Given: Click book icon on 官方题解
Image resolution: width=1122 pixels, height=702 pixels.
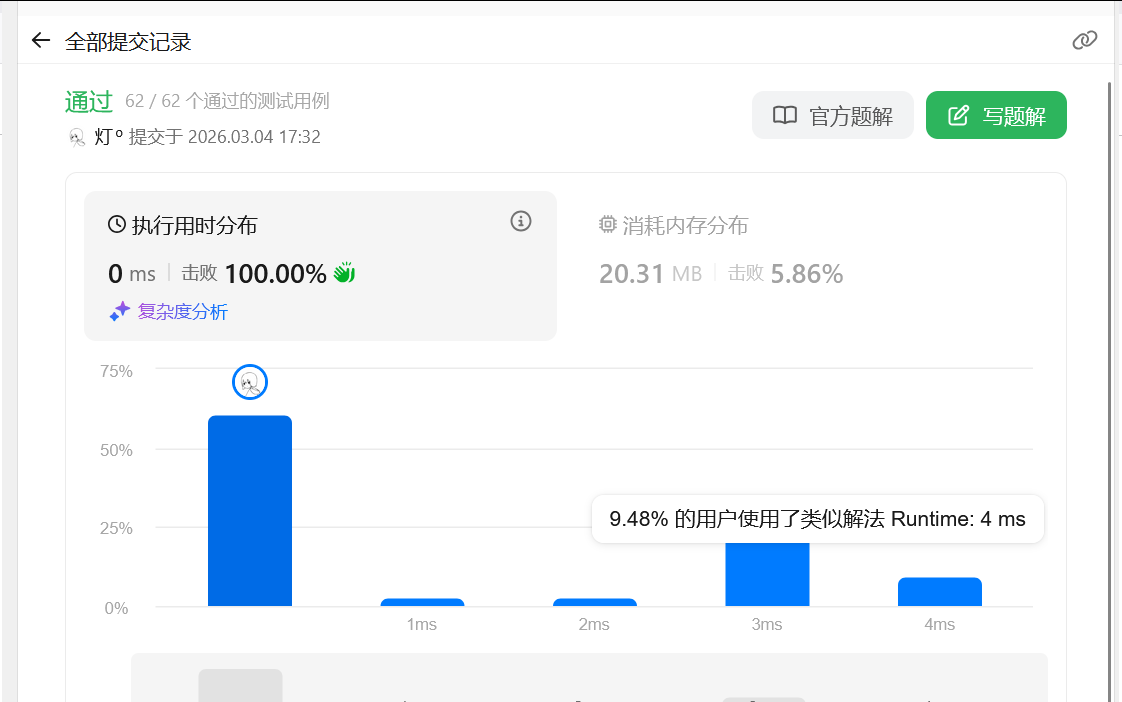Looking at the screenshot, I should pos(785,116).
